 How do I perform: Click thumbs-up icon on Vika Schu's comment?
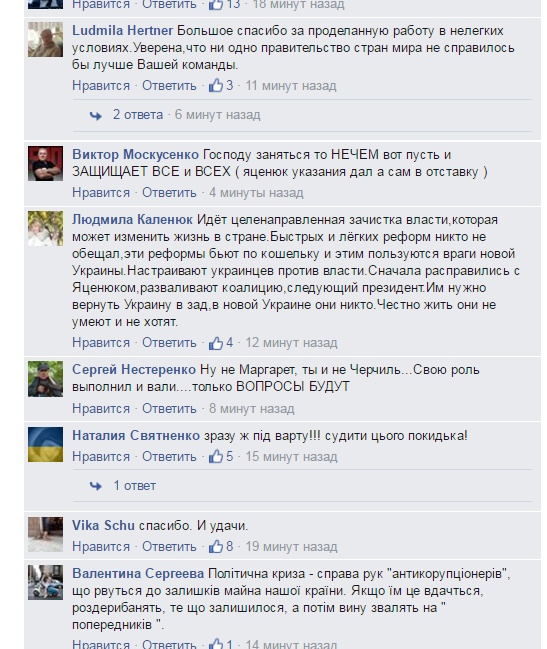pos(216,546)
